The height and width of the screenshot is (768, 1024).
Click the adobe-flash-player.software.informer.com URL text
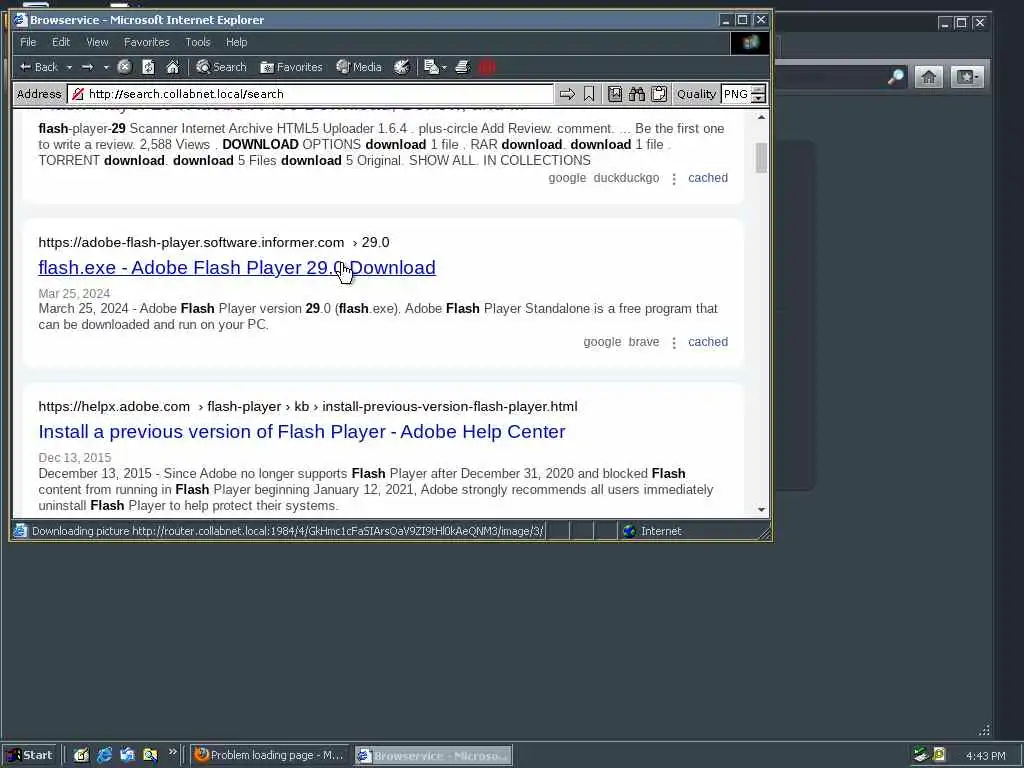click(191, 242)
